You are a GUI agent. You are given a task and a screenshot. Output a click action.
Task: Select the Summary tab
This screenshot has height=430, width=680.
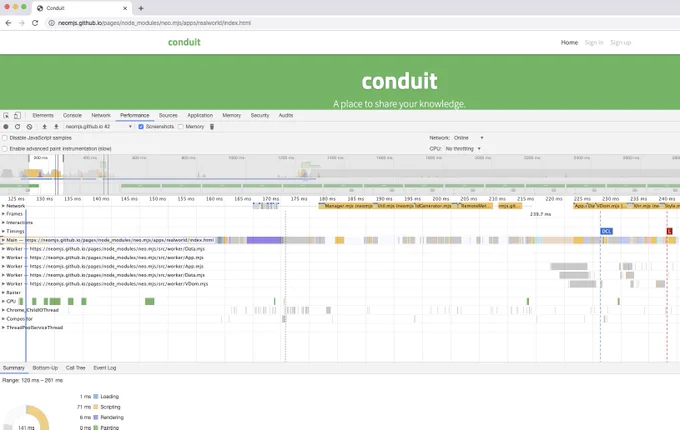(13, 368)
